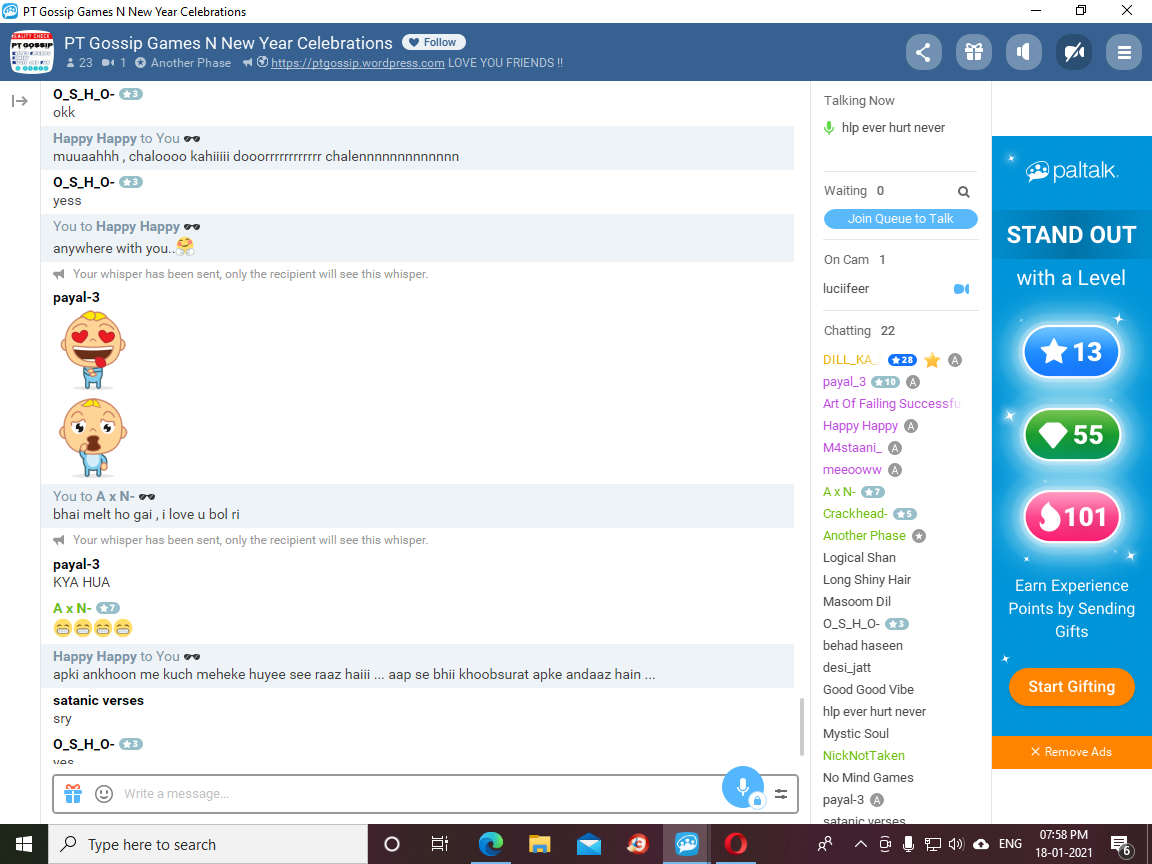
Task: Open Microsoft Edge from taskbar
Action: point(490,844)
